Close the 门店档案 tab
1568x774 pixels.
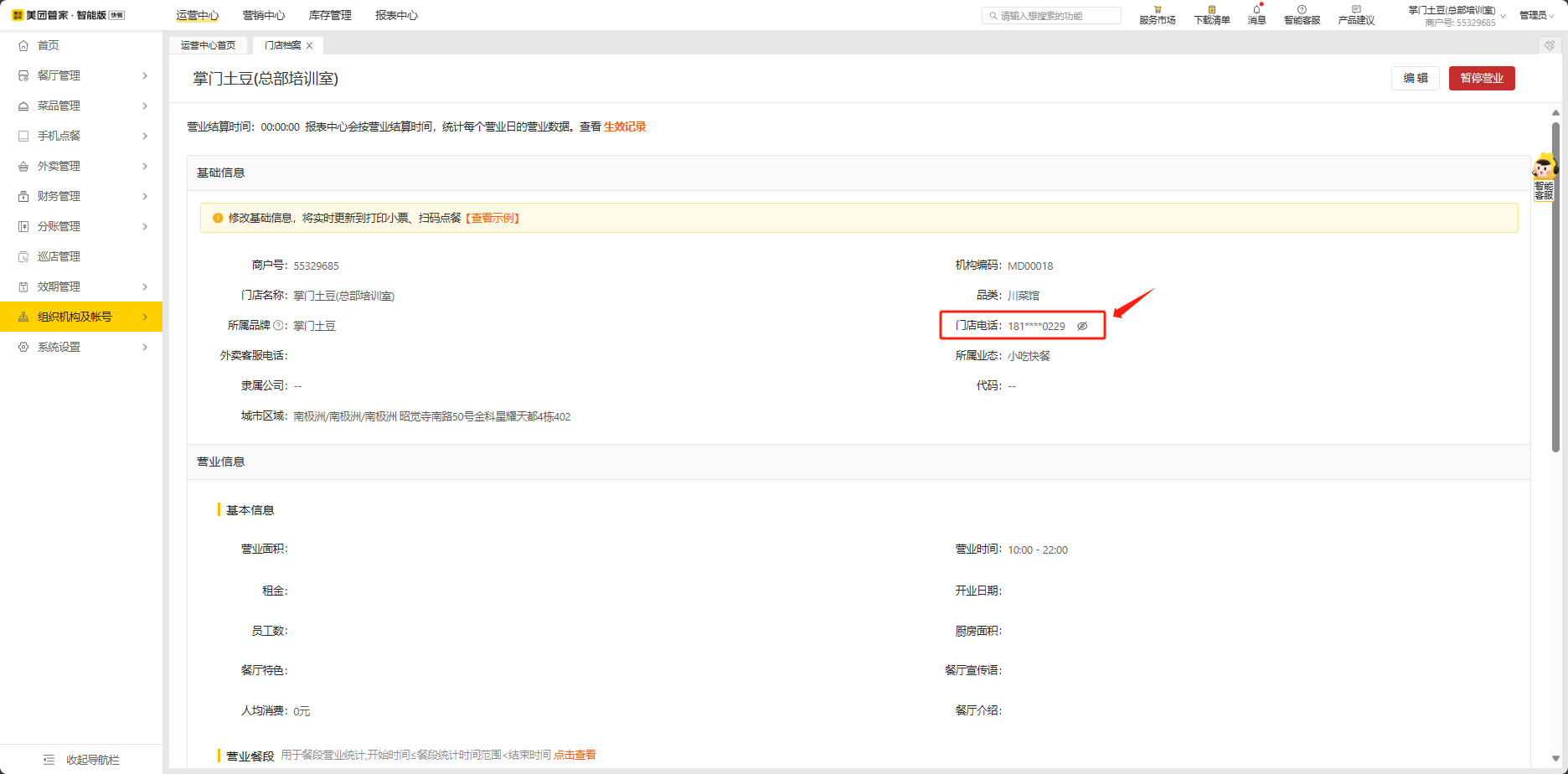[x=309, y=45]
